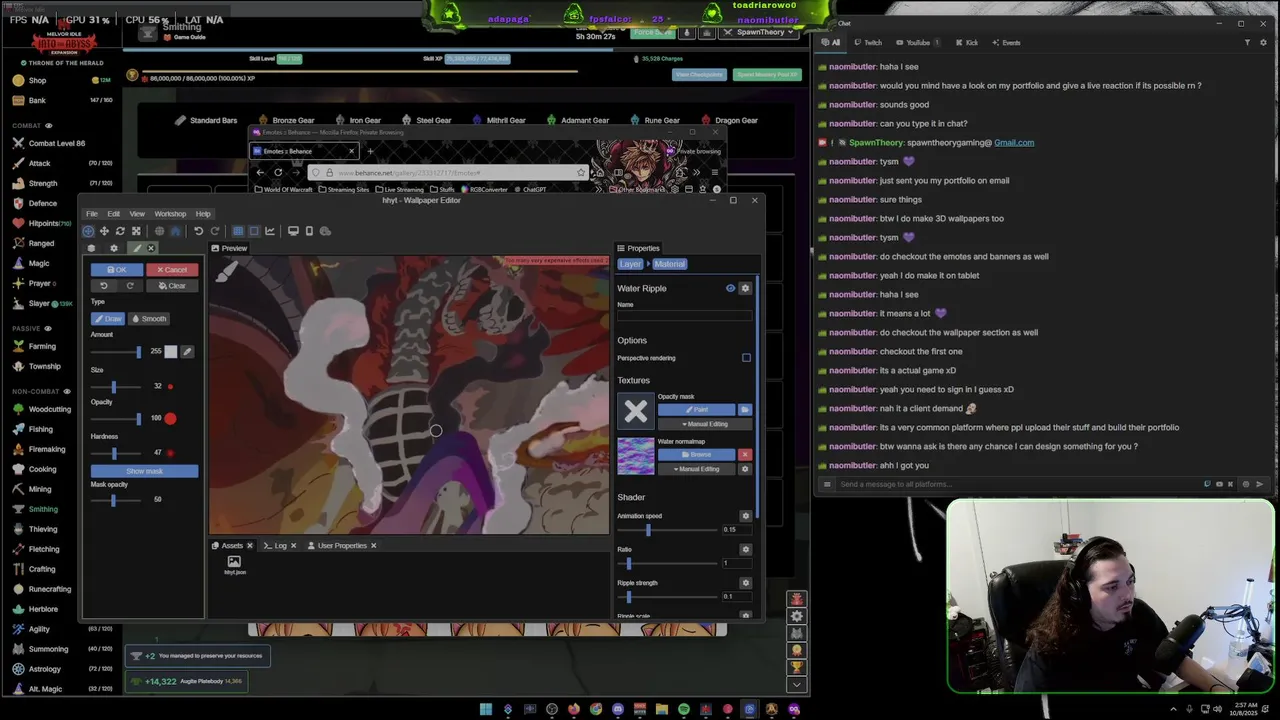This screenshot has height=720, width=1280.
Task: Select the hhyt.json asset thumbnail
Action: coord(234,565)
